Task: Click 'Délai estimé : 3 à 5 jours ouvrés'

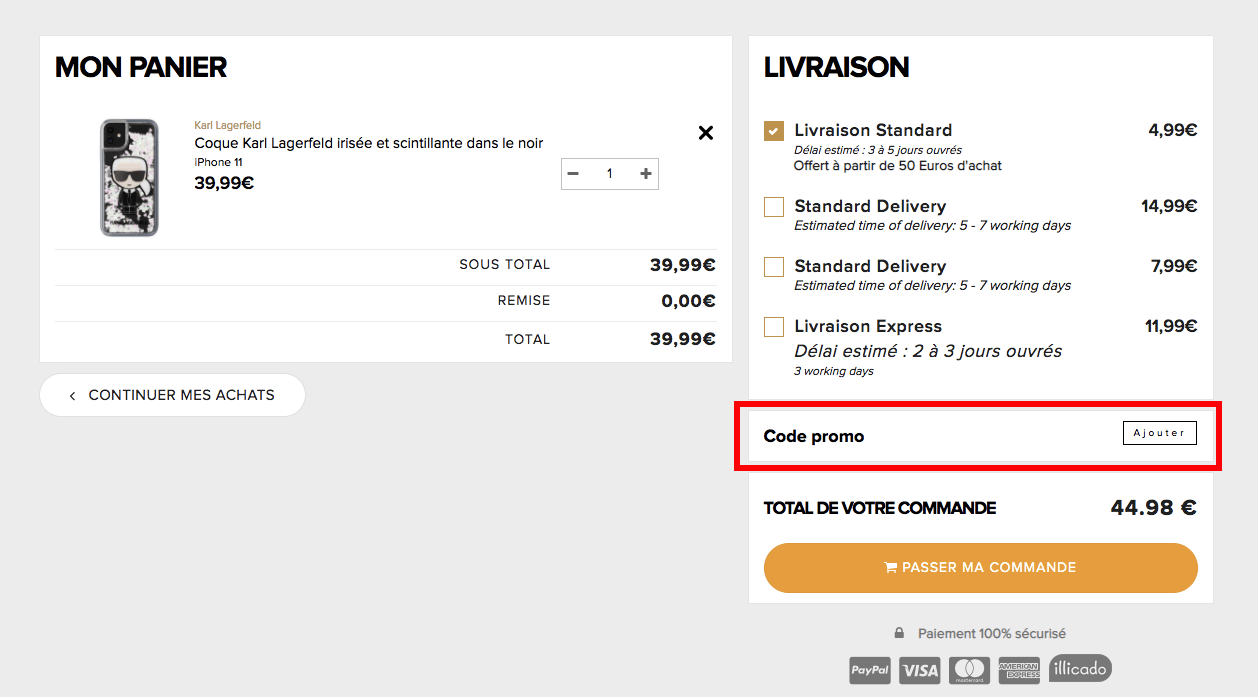Action: [878, 150]
